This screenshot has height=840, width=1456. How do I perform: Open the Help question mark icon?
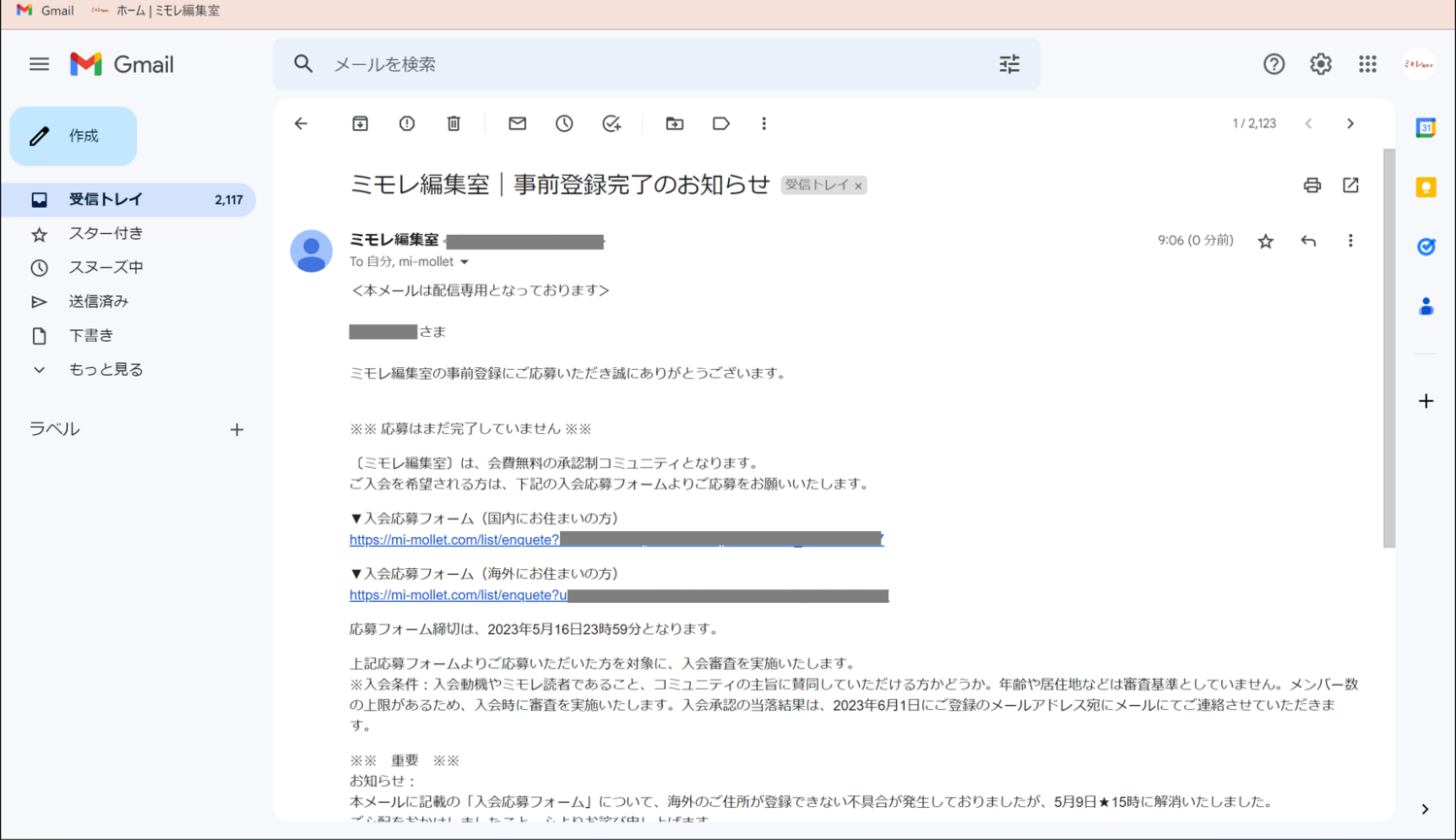[x=1274, y=64]
